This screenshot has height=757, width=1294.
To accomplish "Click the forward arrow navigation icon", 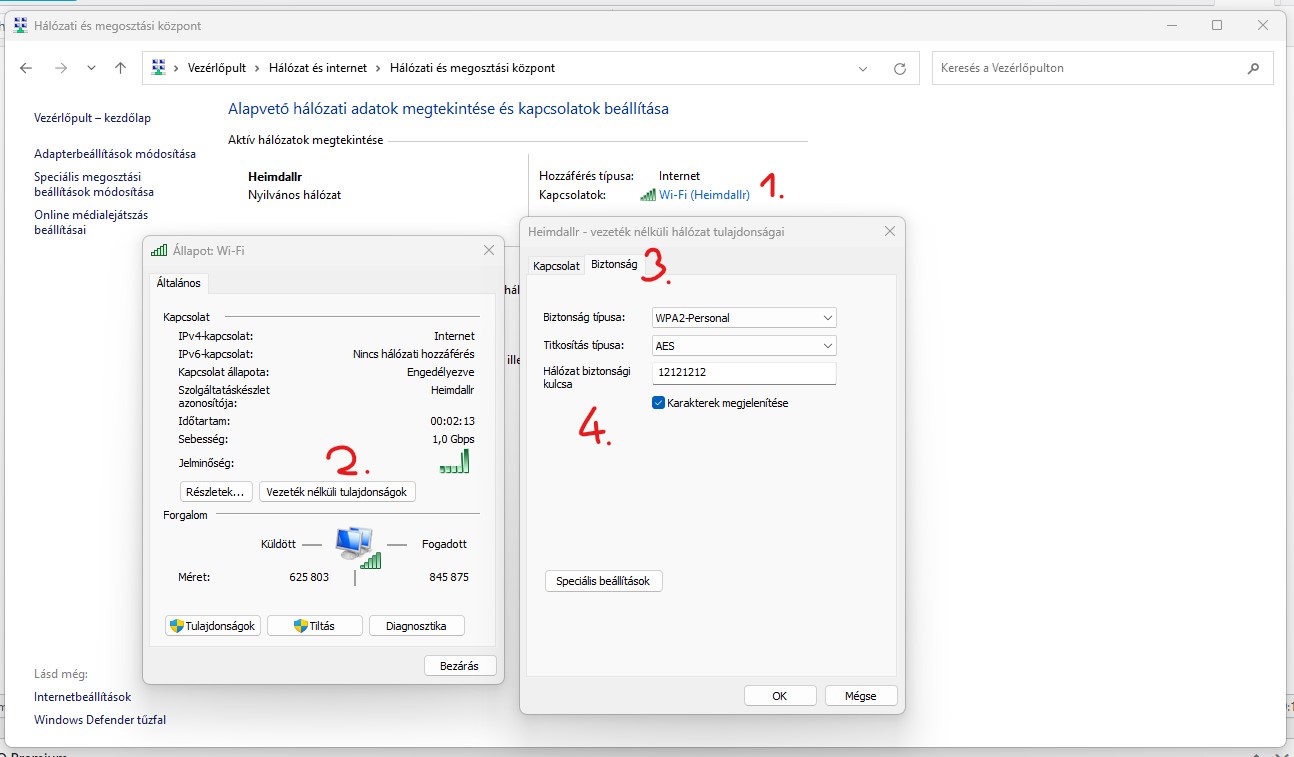I will pos(60,68).
